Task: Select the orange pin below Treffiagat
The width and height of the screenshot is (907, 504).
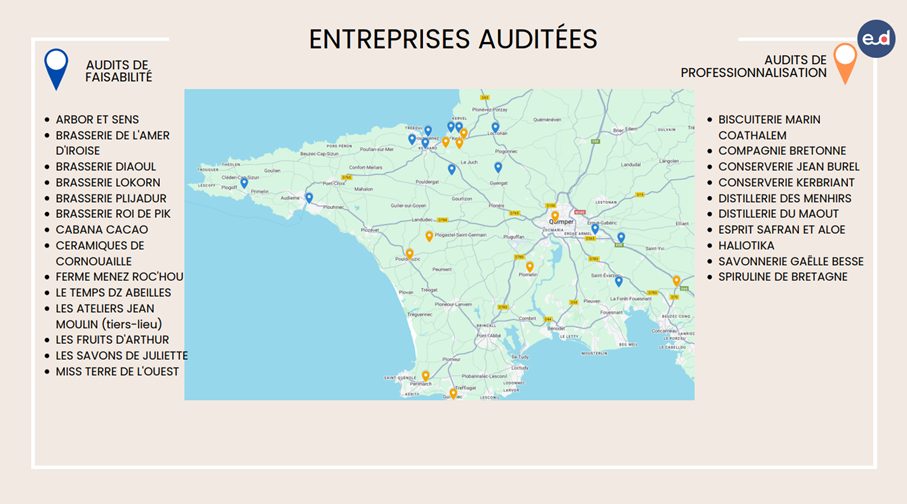Action: [x=454, y=393]
